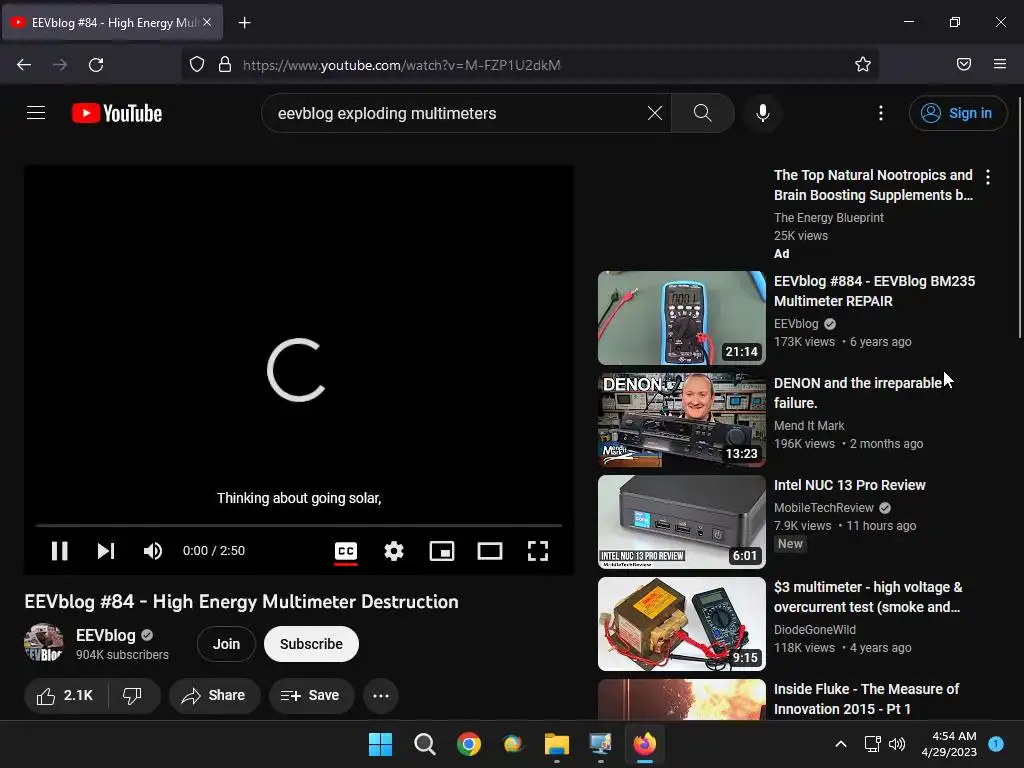
Task: Sign in to YouTube
Action: (957, 113)
